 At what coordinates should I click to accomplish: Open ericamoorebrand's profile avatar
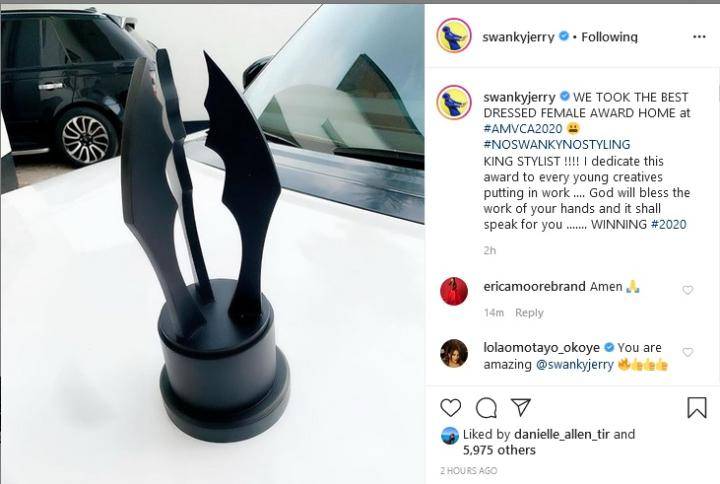tap(454, 291)
